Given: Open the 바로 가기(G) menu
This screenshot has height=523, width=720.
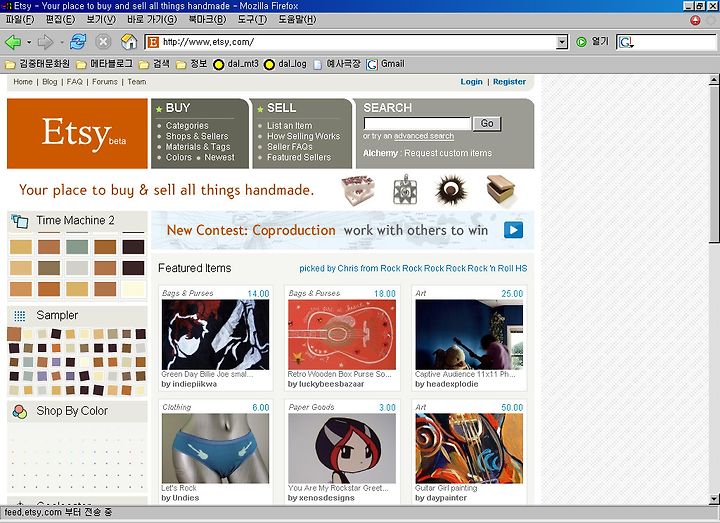Looking at the screenshot, I should [152, 20].
